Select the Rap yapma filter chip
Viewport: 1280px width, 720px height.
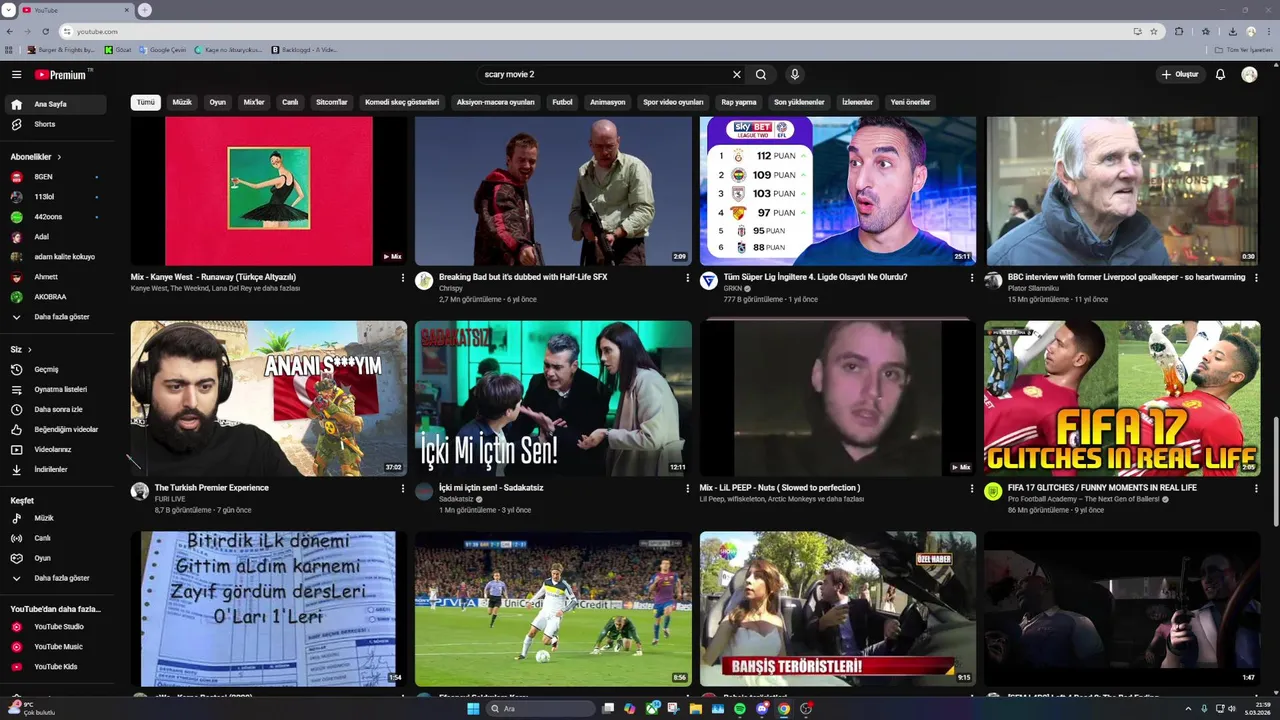pos(739,102)
